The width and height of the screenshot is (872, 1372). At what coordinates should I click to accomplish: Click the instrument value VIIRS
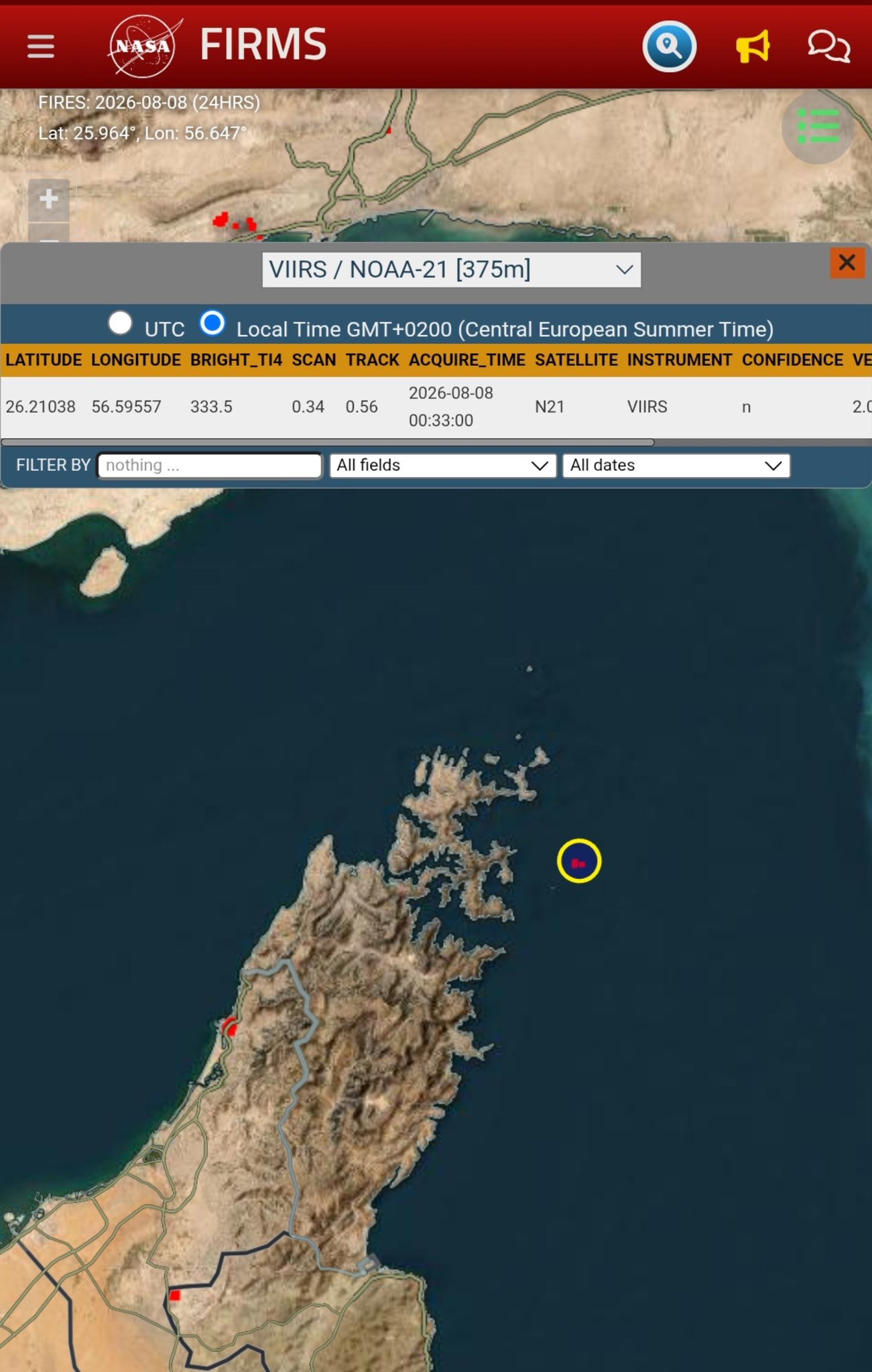pos(647,407)
